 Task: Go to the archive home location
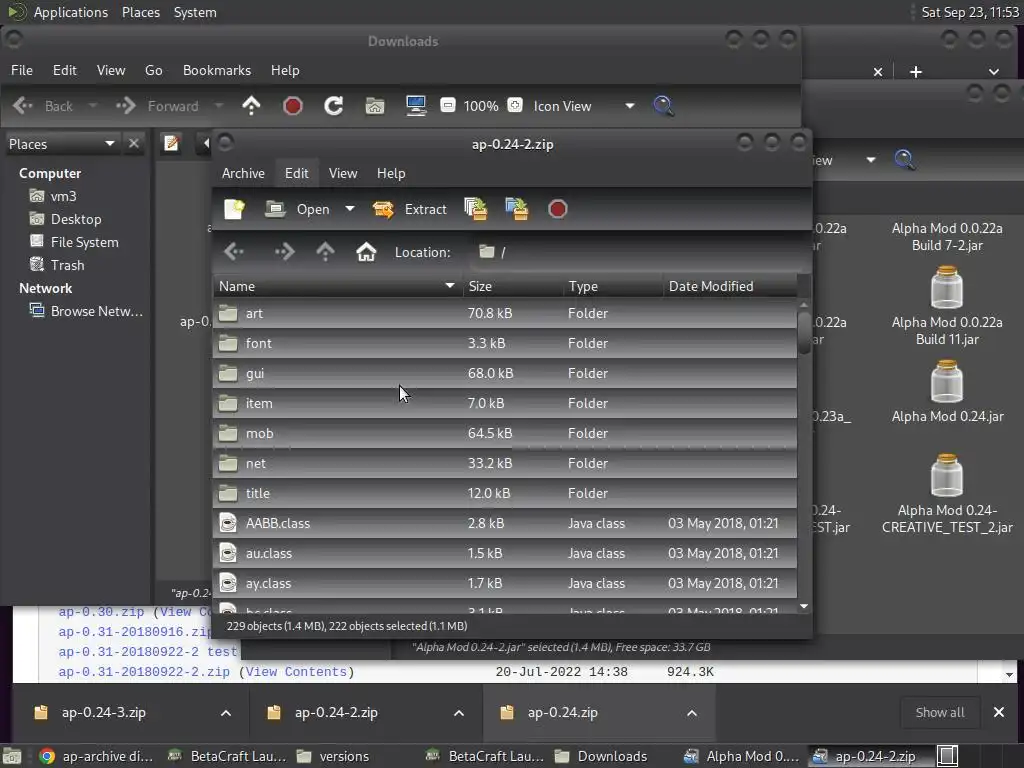tap(366, 251)
